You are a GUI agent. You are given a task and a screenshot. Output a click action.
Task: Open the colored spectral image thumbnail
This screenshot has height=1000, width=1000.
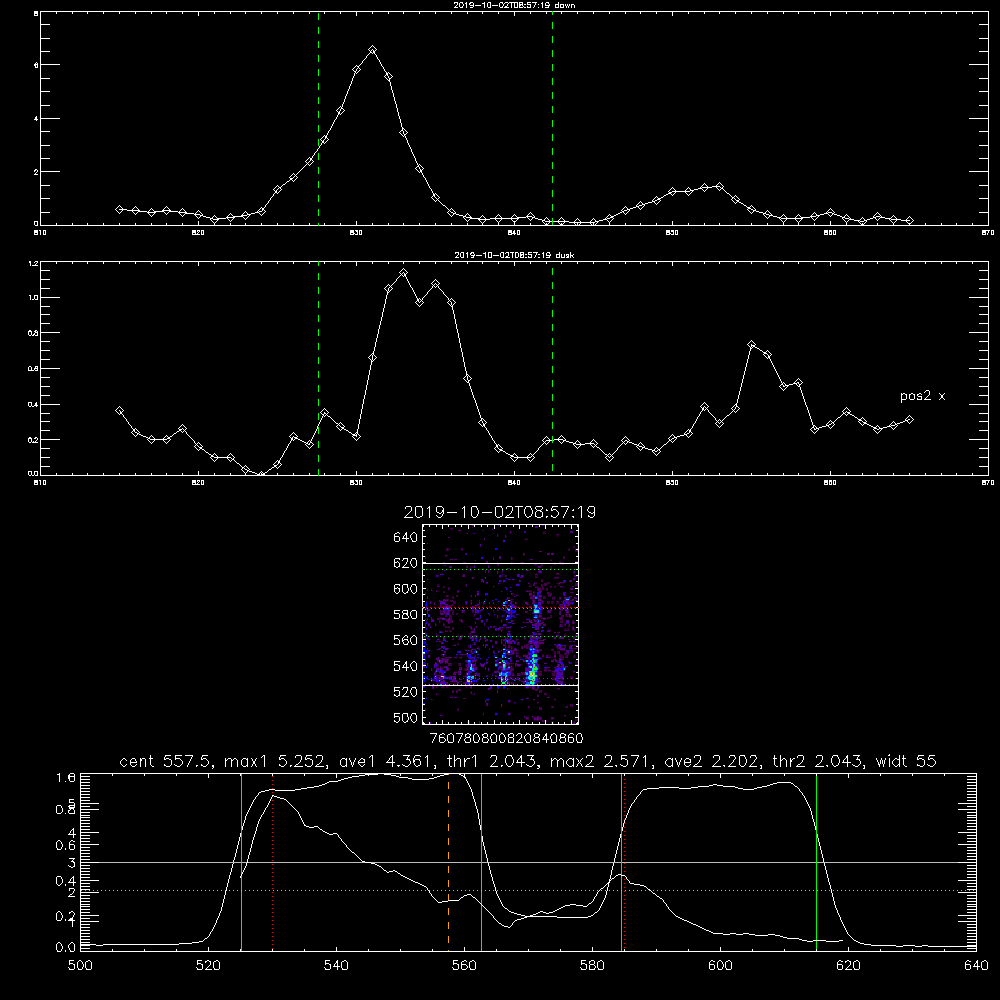pos(500,624)
